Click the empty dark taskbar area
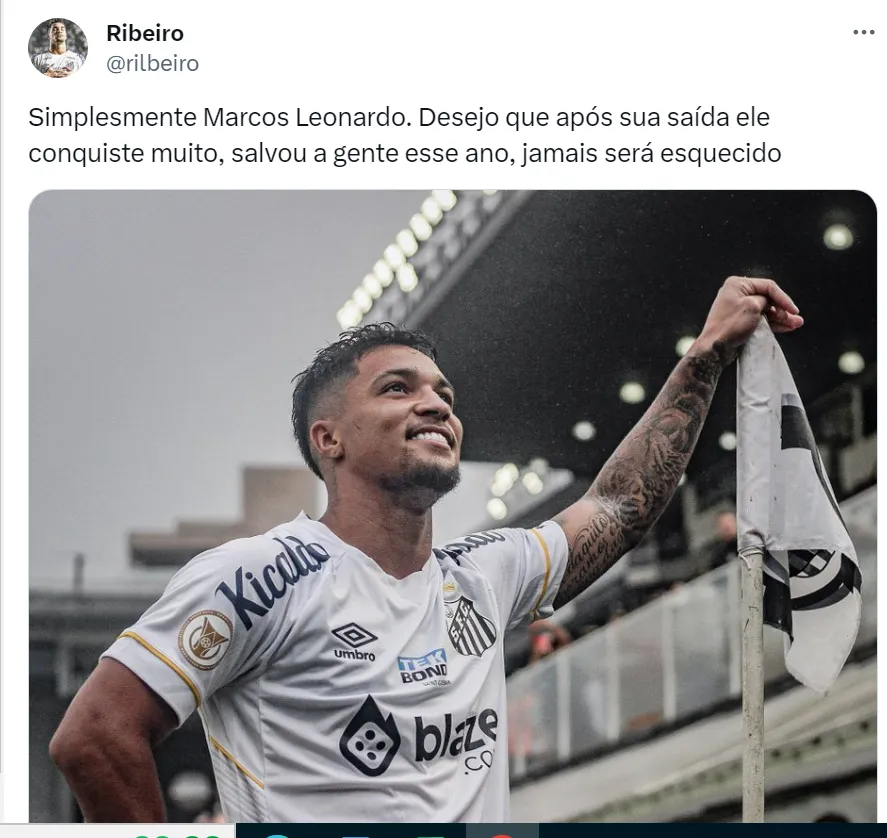 [713, 831]
